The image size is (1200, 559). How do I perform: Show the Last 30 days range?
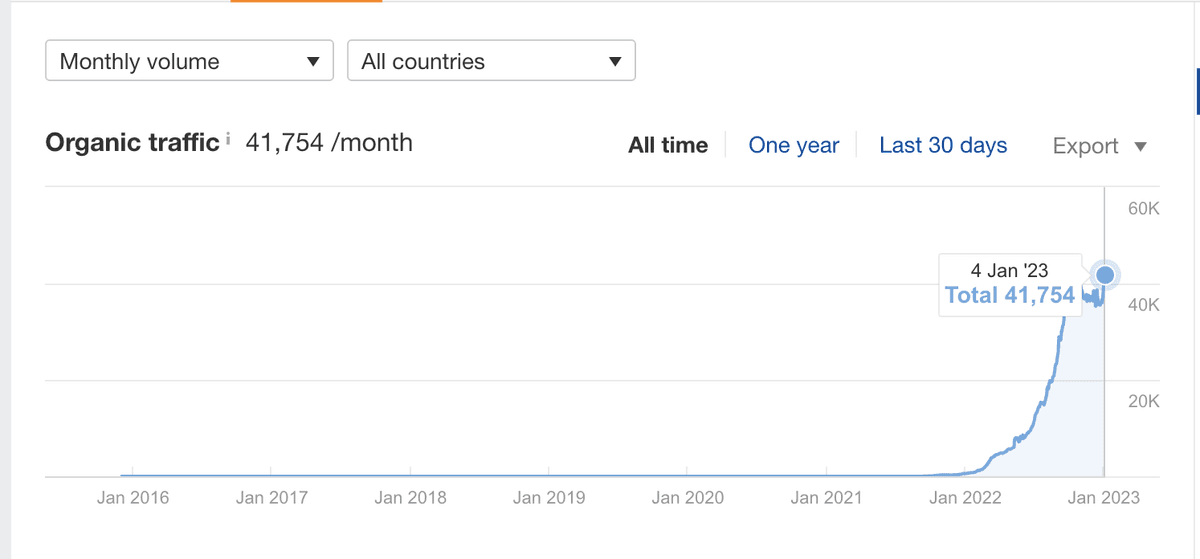[943, 146]
